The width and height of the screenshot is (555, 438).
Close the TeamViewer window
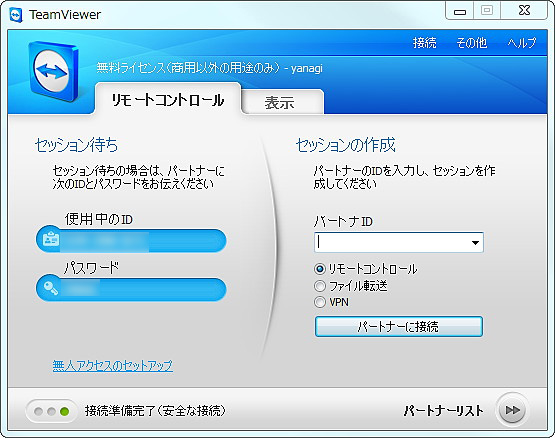524,11
